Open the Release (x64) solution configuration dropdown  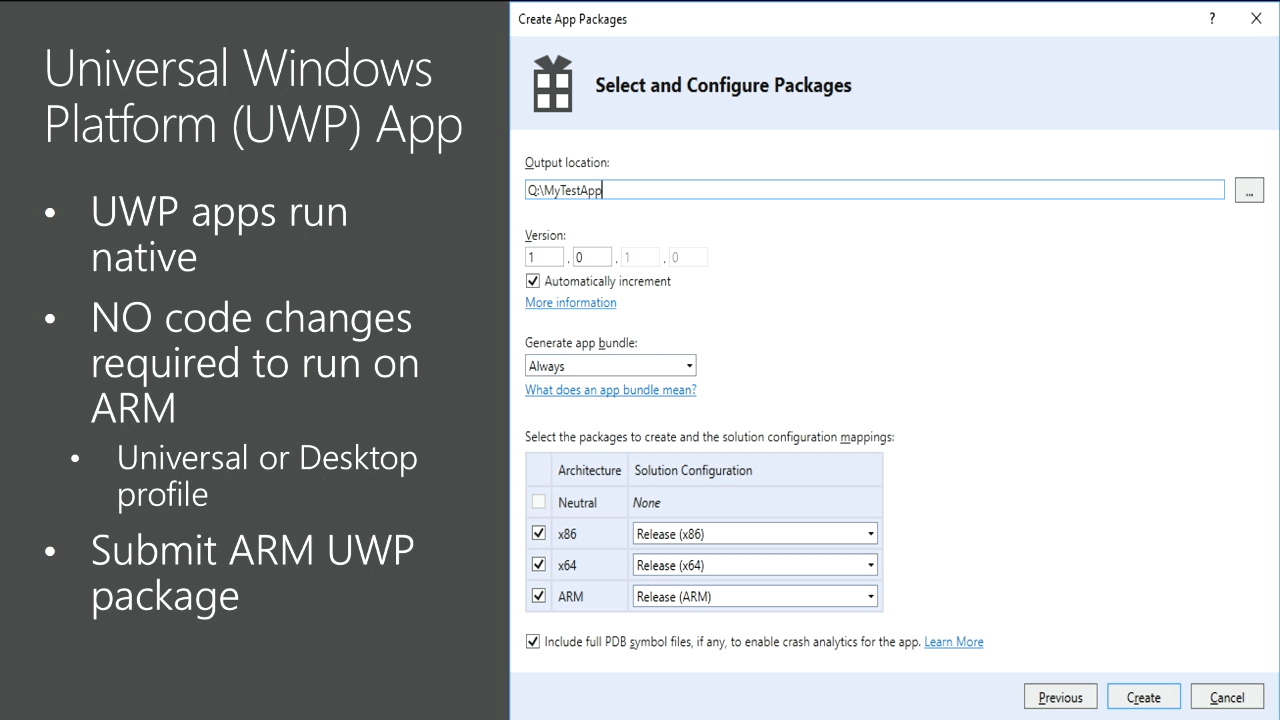click(x=869, y=564)
